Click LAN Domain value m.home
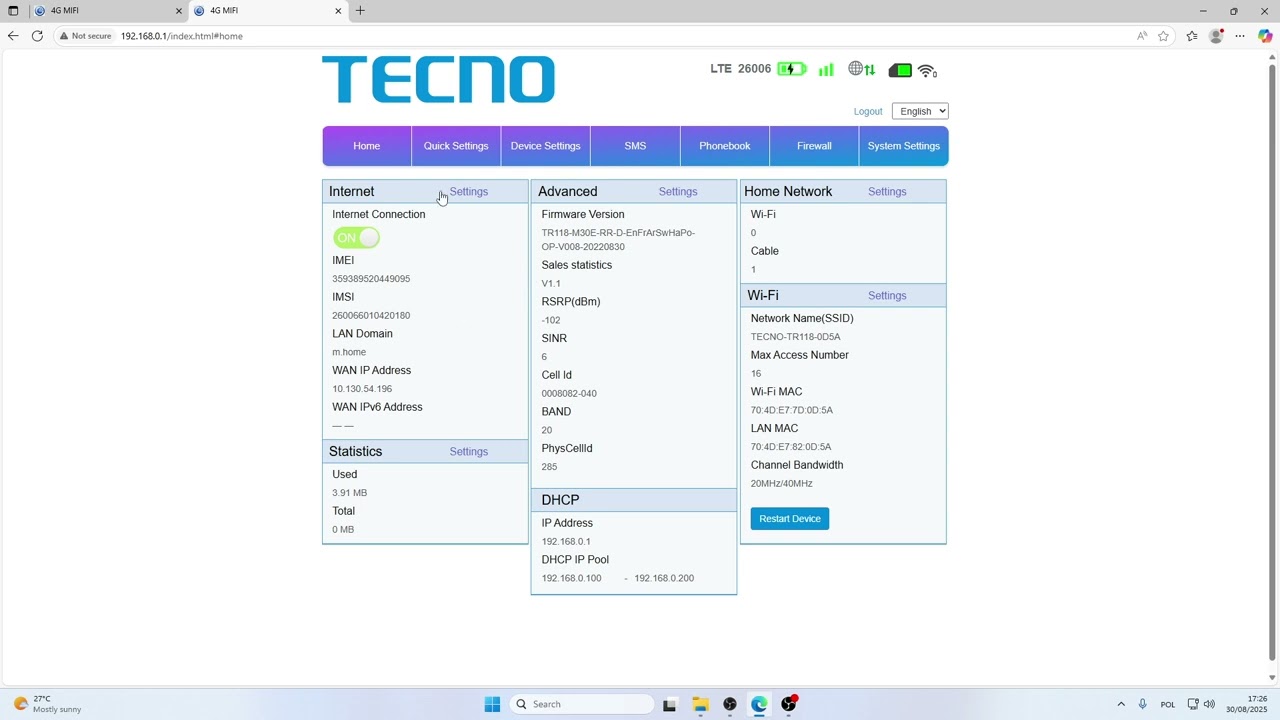 tap(349, 352)
